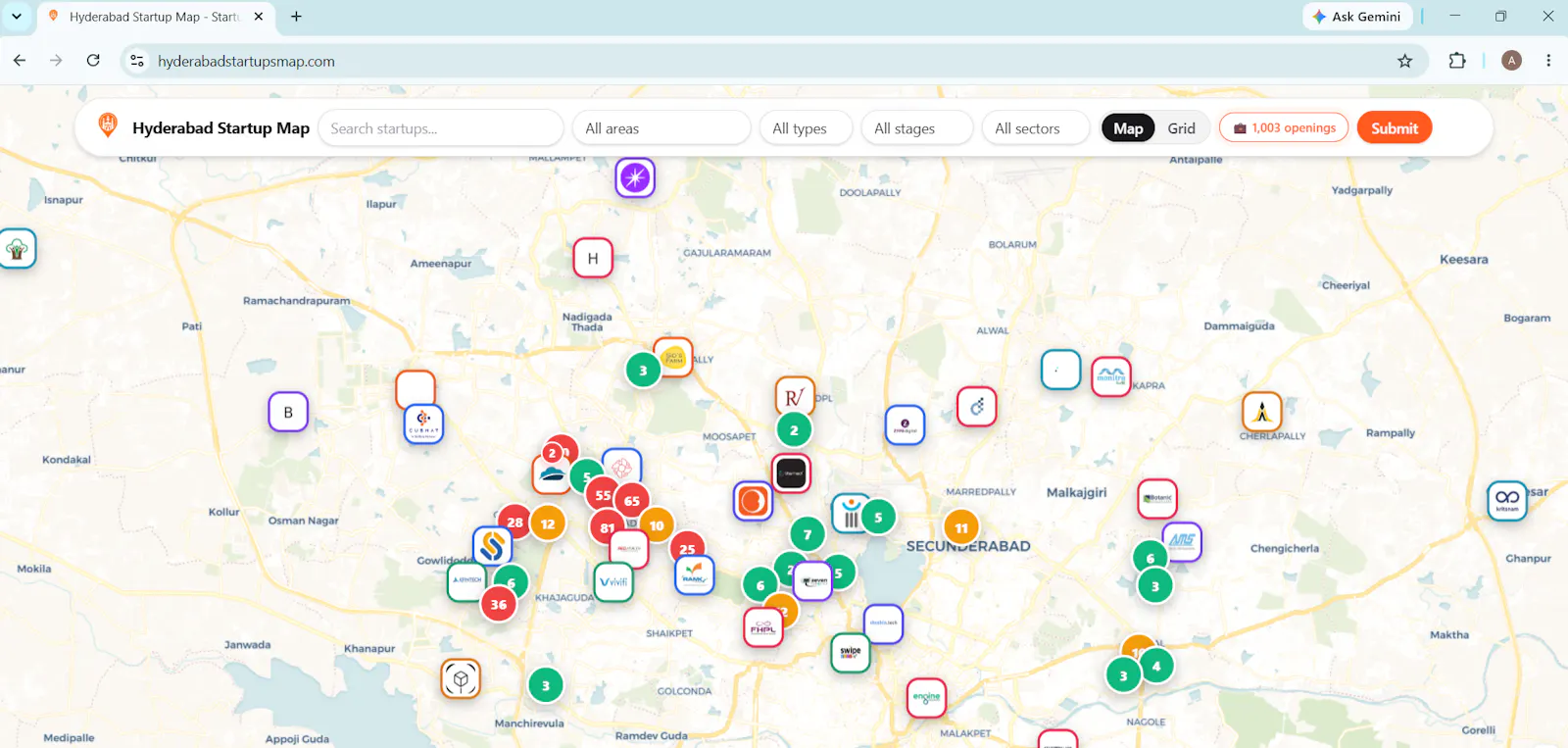Open the Rank startup marker
This screenshot has height=748, width=1568.
(694, 574)
